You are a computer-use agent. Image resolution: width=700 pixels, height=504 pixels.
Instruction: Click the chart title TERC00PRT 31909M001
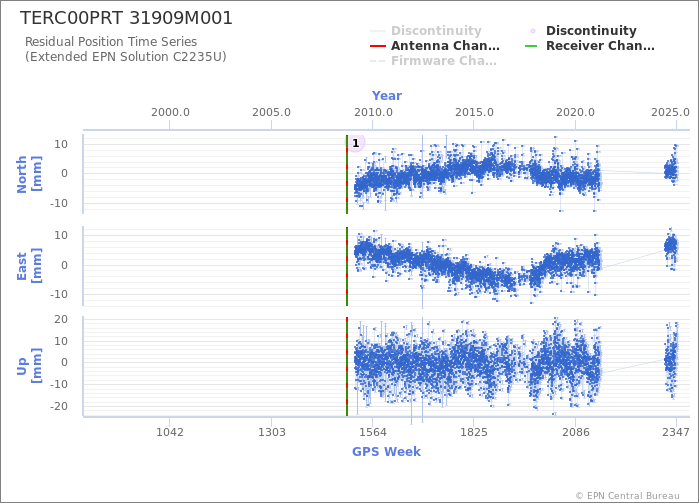[x=126, y=18]
